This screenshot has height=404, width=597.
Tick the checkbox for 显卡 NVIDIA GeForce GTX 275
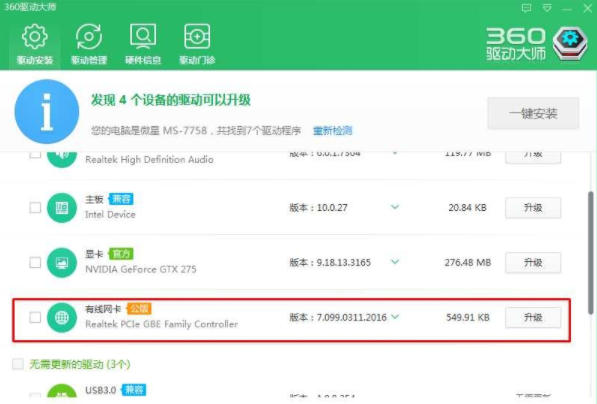coord(35,262)
